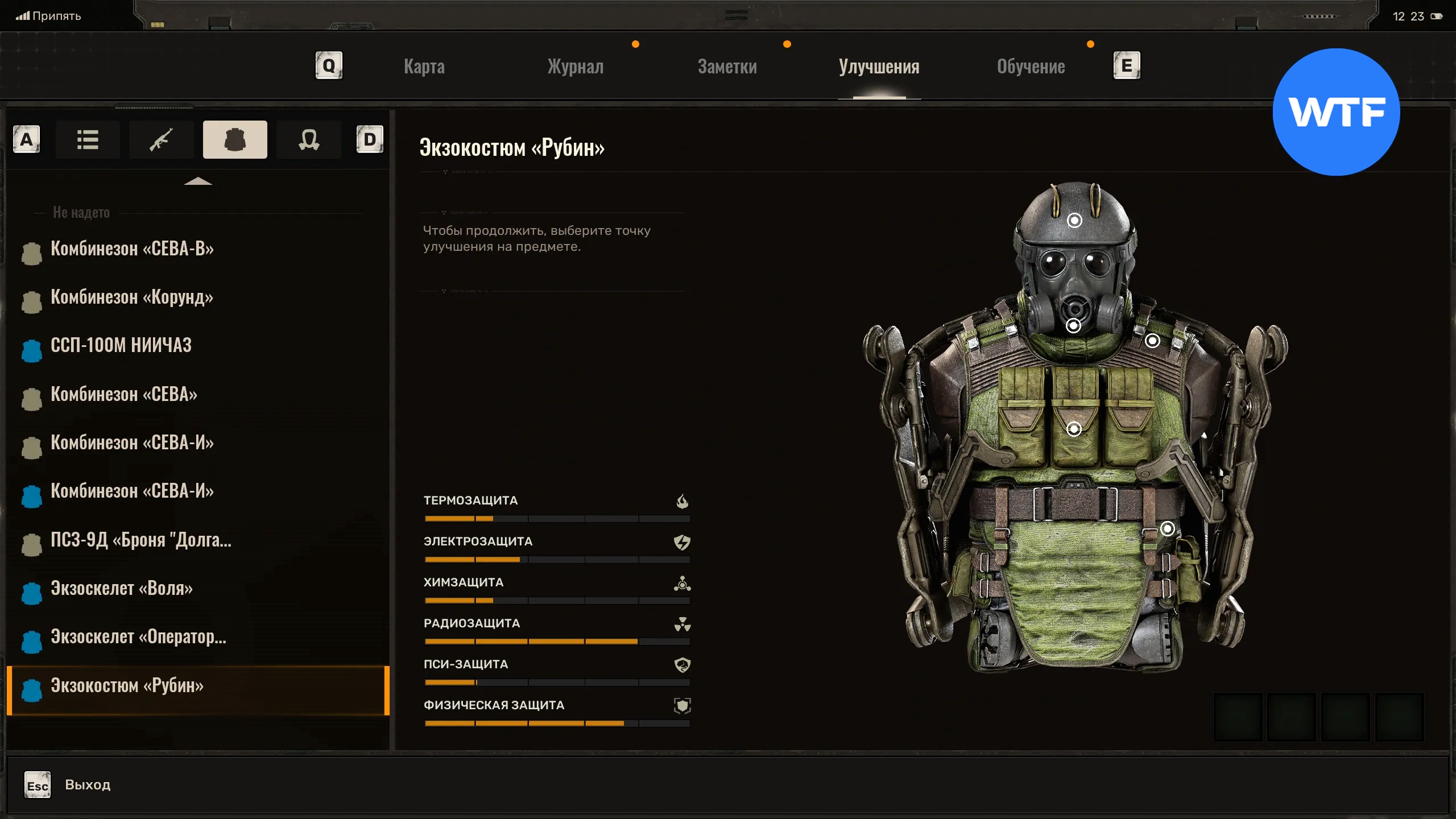This screenshot has height=819, width=1456.
Task: Select the chest pouch upgrade point
Action: 1074,429
